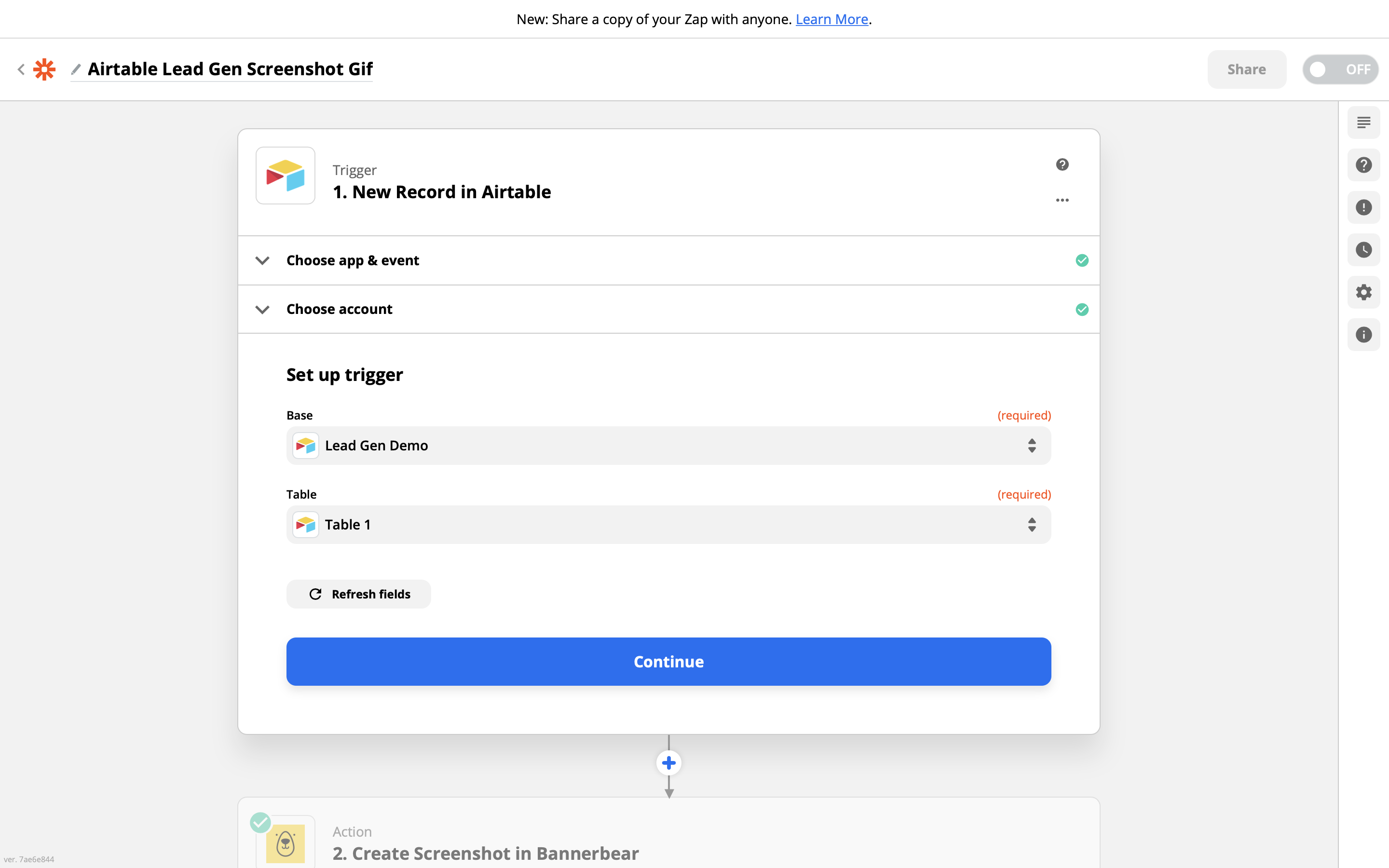1389x868 pixels.
Task: Expand the Choose account section
Action: pos(339,310)
